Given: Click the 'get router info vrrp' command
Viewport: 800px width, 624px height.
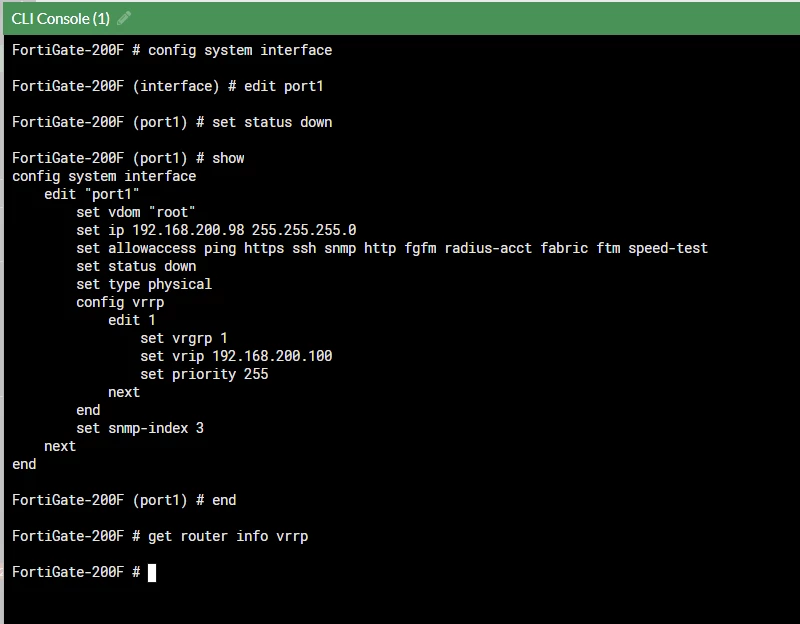Looking at the screenshot, I should pyautogui.click(x=228, y=536).
